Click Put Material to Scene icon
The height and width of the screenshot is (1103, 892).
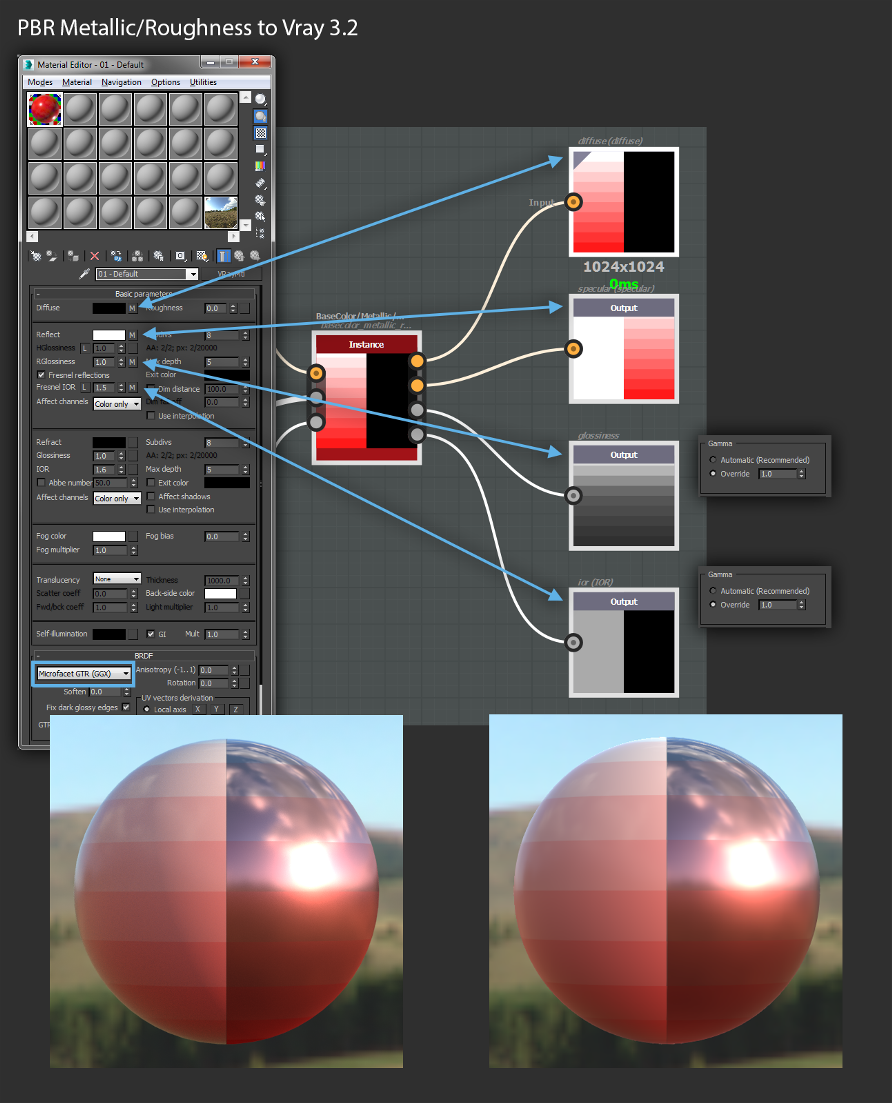coord(52,256)
